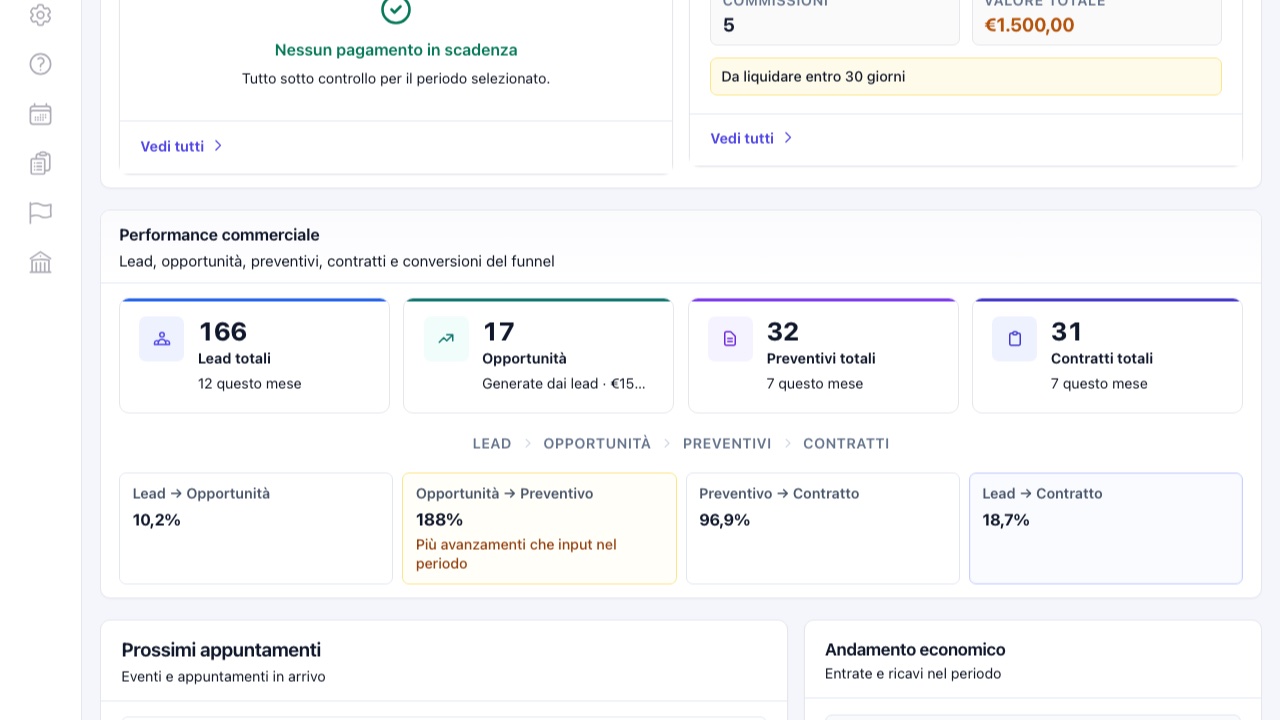1280x720 pixels.
Task: Open Vedi tutti link under payments
Action: 172,146
